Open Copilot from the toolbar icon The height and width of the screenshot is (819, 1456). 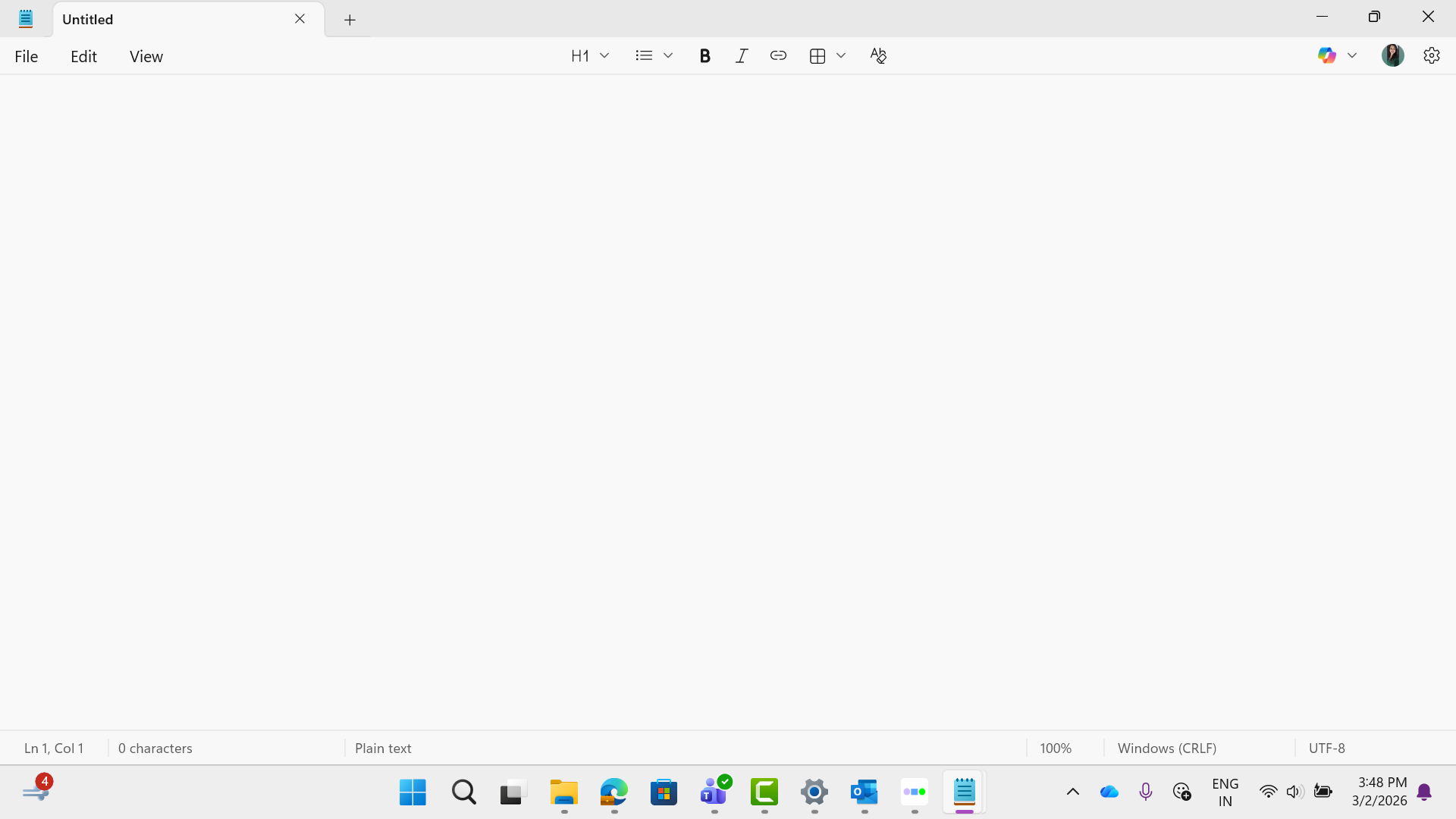pyautogui.click(x=1326, y=55)
